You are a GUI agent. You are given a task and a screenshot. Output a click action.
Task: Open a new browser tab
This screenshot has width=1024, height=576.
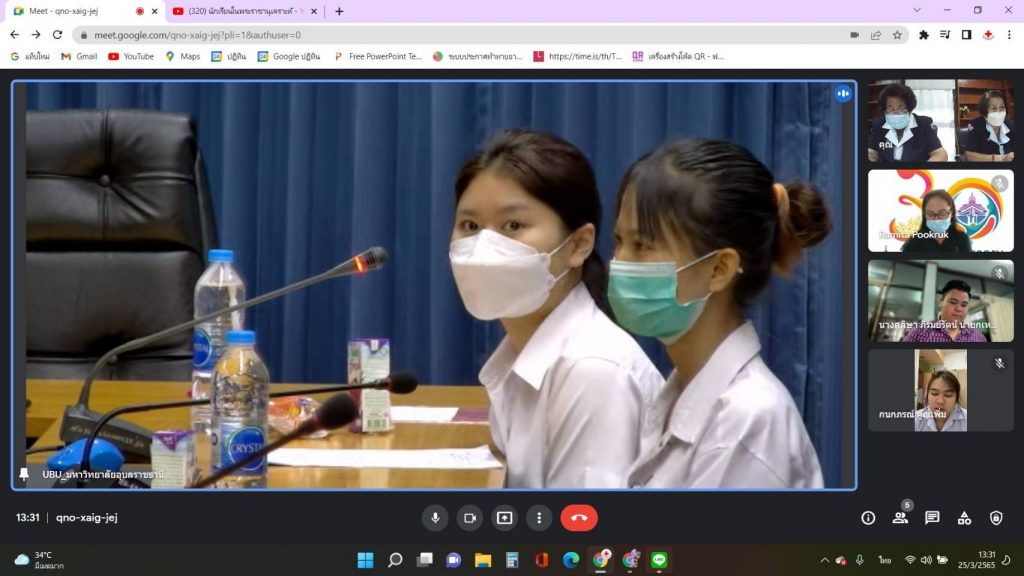(x=339, y=11)
